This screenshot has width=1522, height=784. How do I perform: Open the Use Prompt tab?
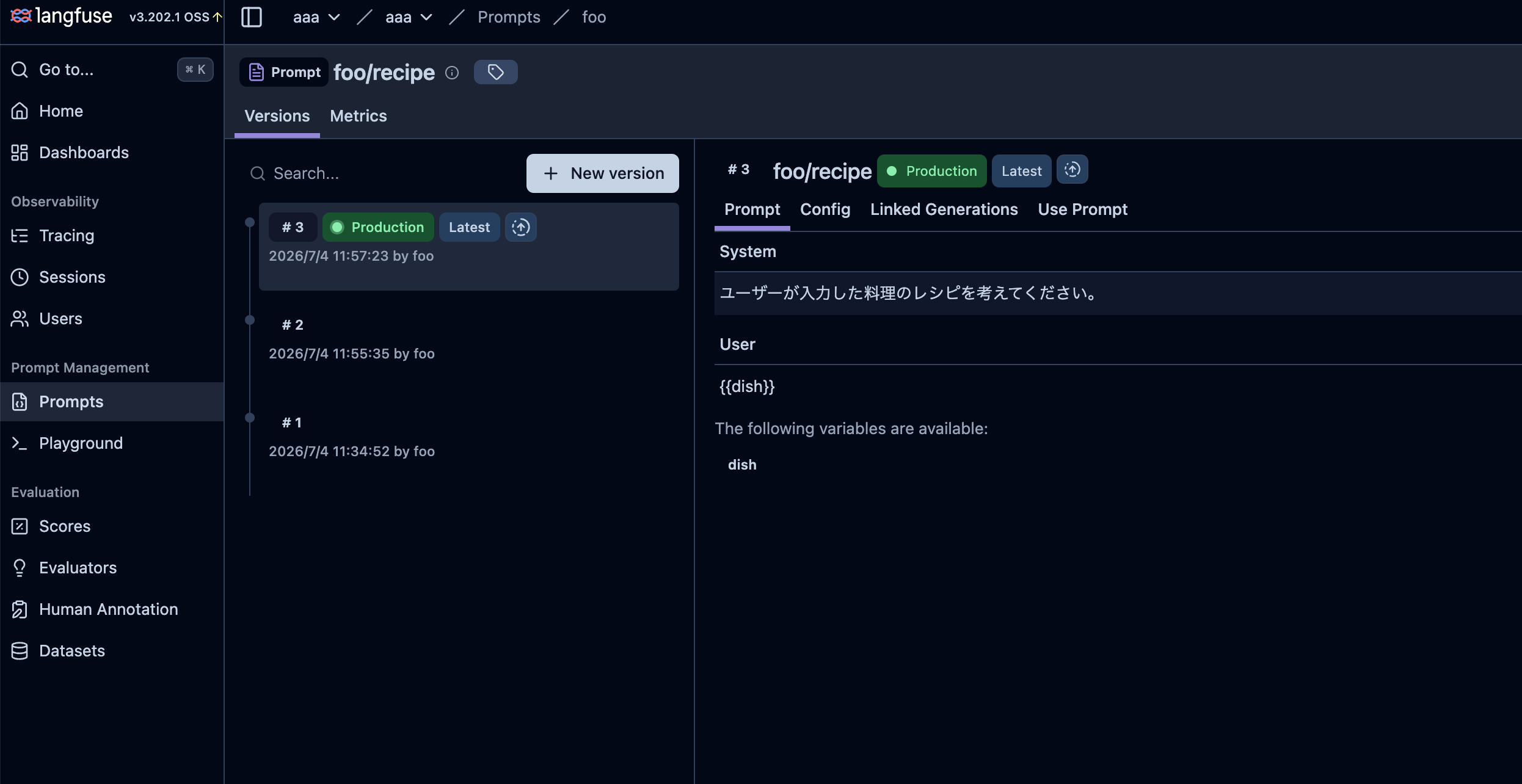click(x=1083, y=209)
